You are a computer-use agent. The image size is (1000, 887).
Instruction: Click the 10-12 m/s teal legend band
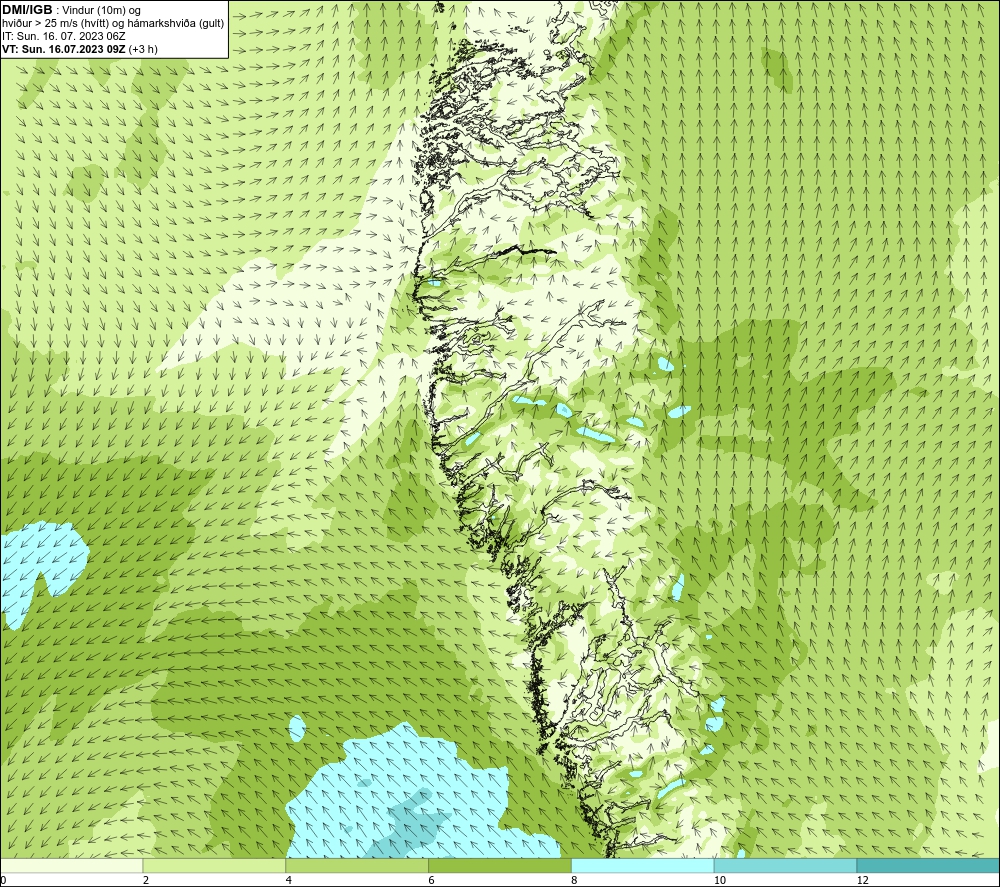point(785,865)
